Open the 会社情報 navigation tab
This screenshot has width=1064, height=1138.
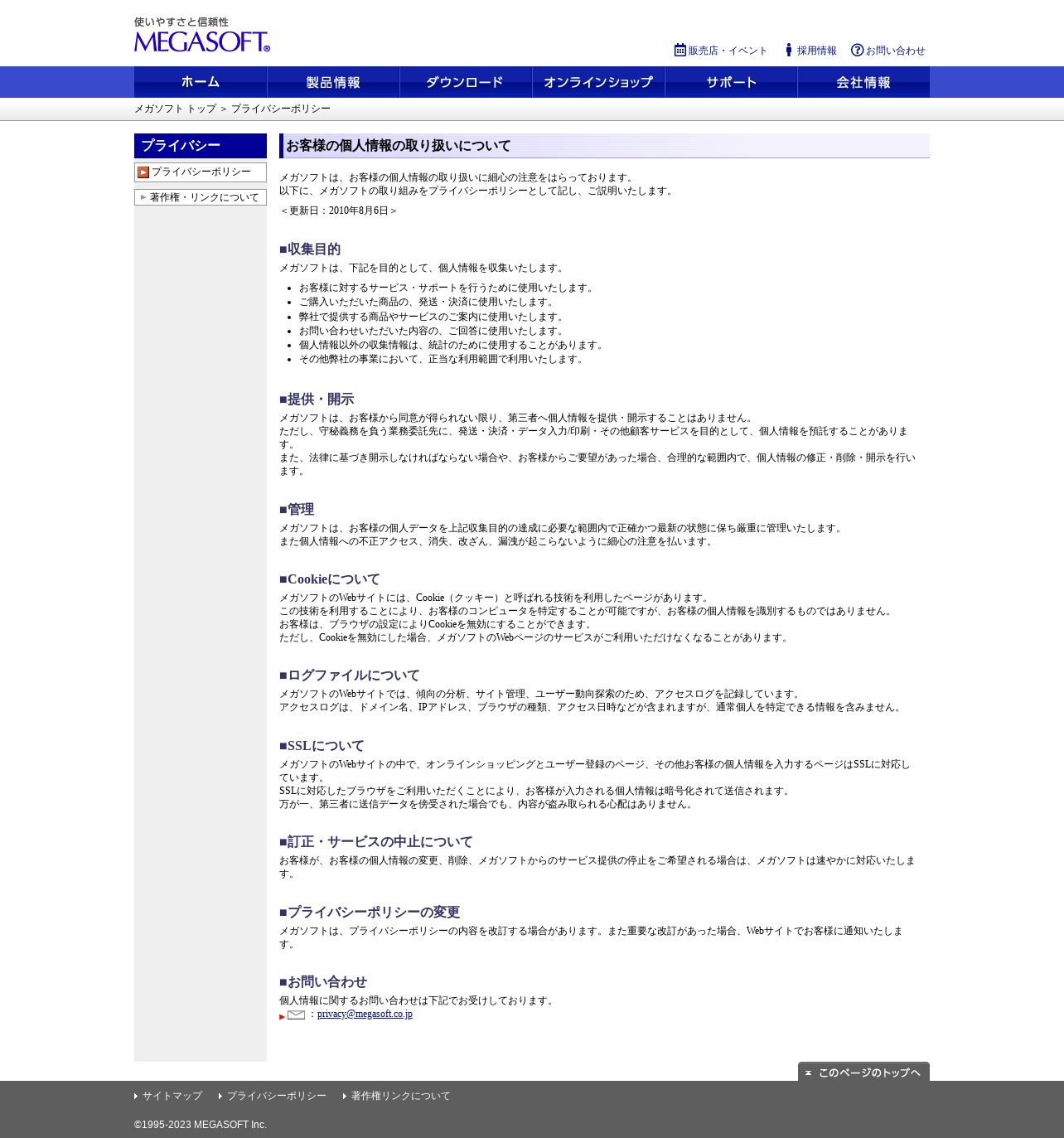coord(863,82)
